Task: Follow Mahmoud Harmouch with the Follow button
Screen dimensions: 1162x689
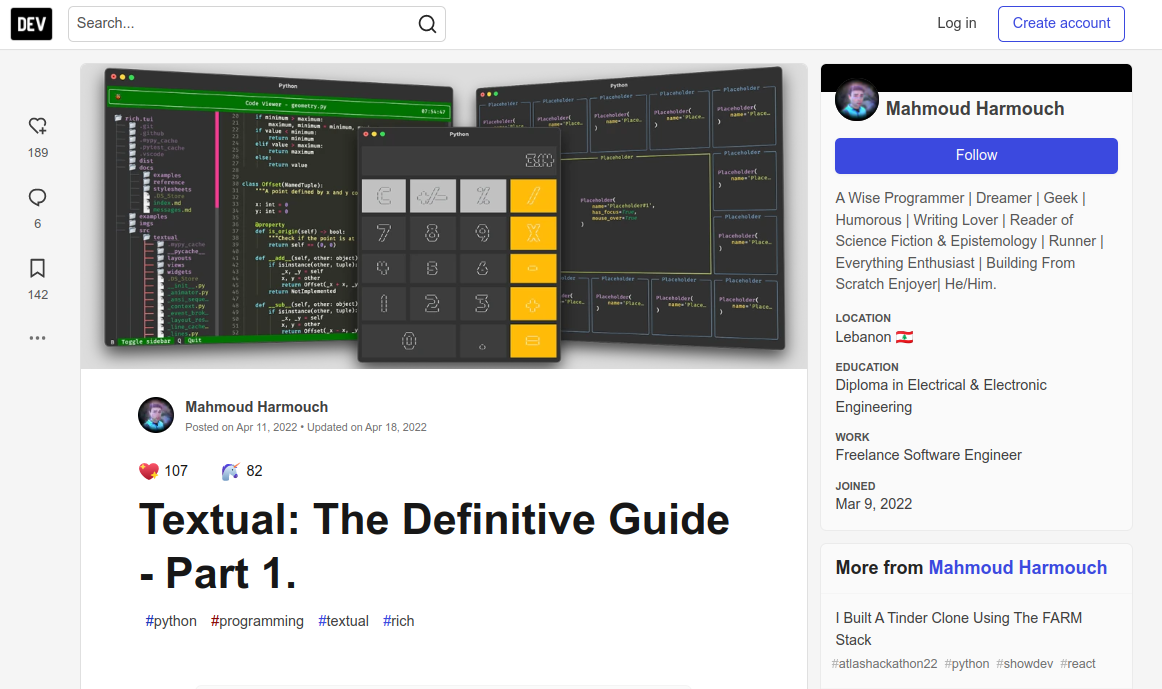Action: pos(976,156)
